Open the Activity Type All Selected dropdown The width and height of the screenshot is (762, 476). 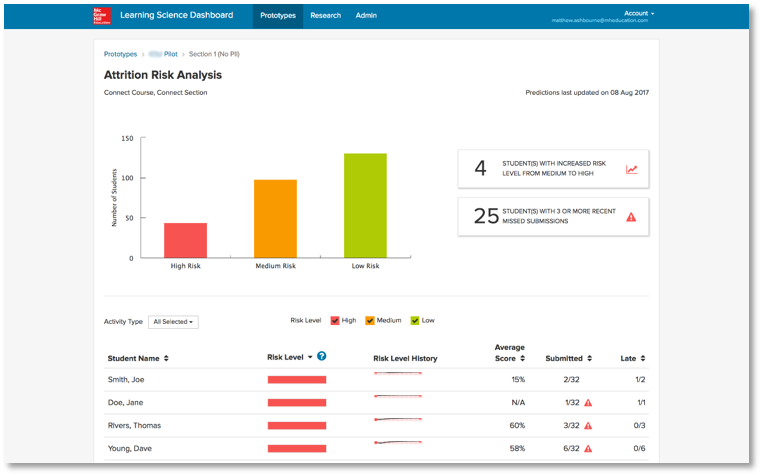(173, 322)
